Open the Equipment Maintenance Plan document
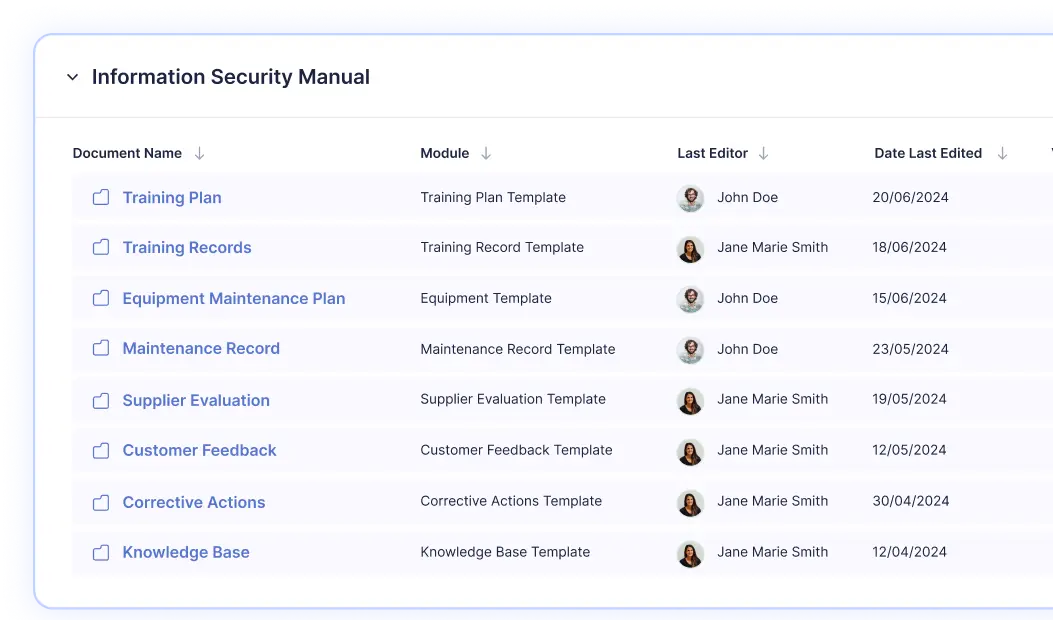The width and height of the screenshot is (1053, 620). point(234,298)
